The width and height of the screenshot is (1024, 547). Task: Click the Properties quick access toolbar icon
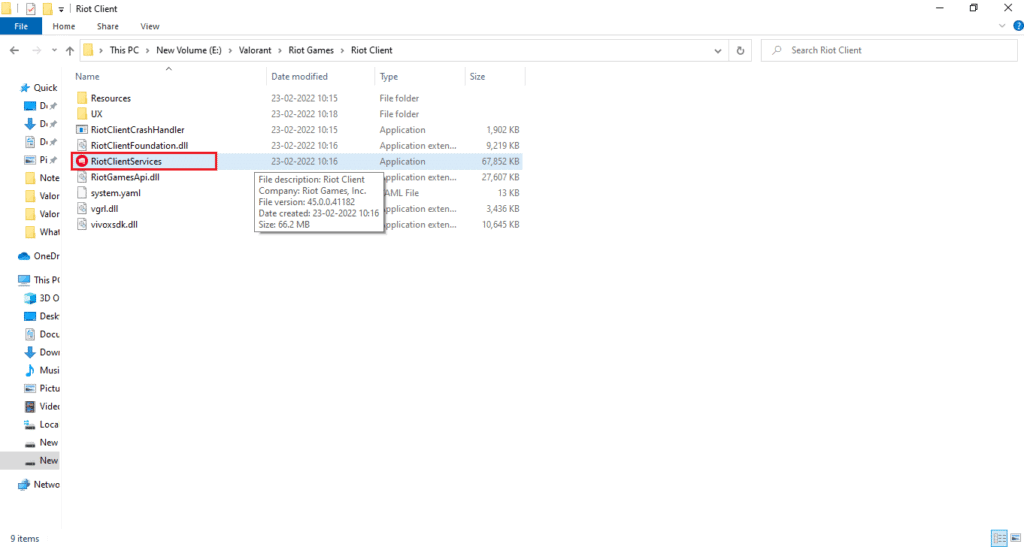[30, 9]
